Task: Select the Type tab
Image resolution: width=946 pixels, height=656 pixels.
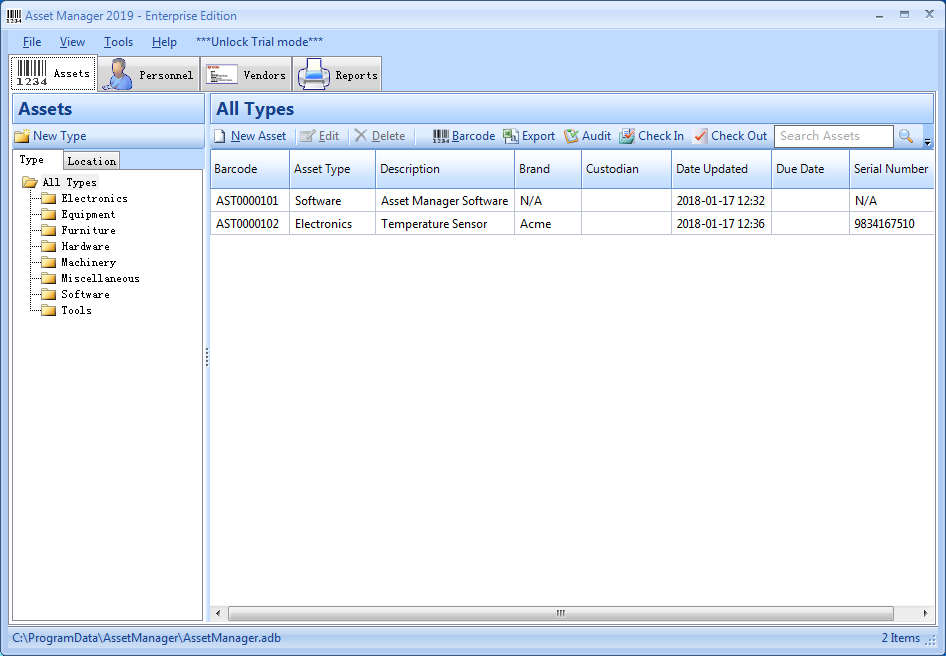Action: 32,160
